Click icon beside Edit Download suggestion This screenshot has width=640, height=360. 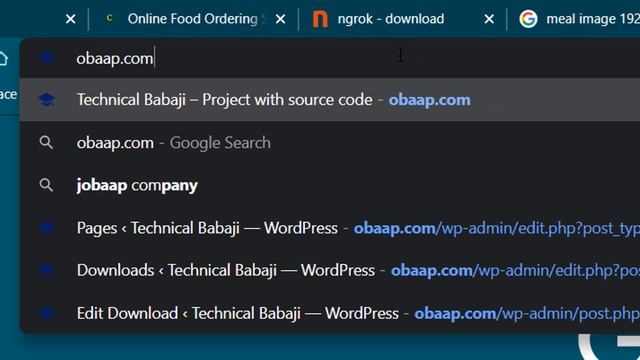(47, 313)
